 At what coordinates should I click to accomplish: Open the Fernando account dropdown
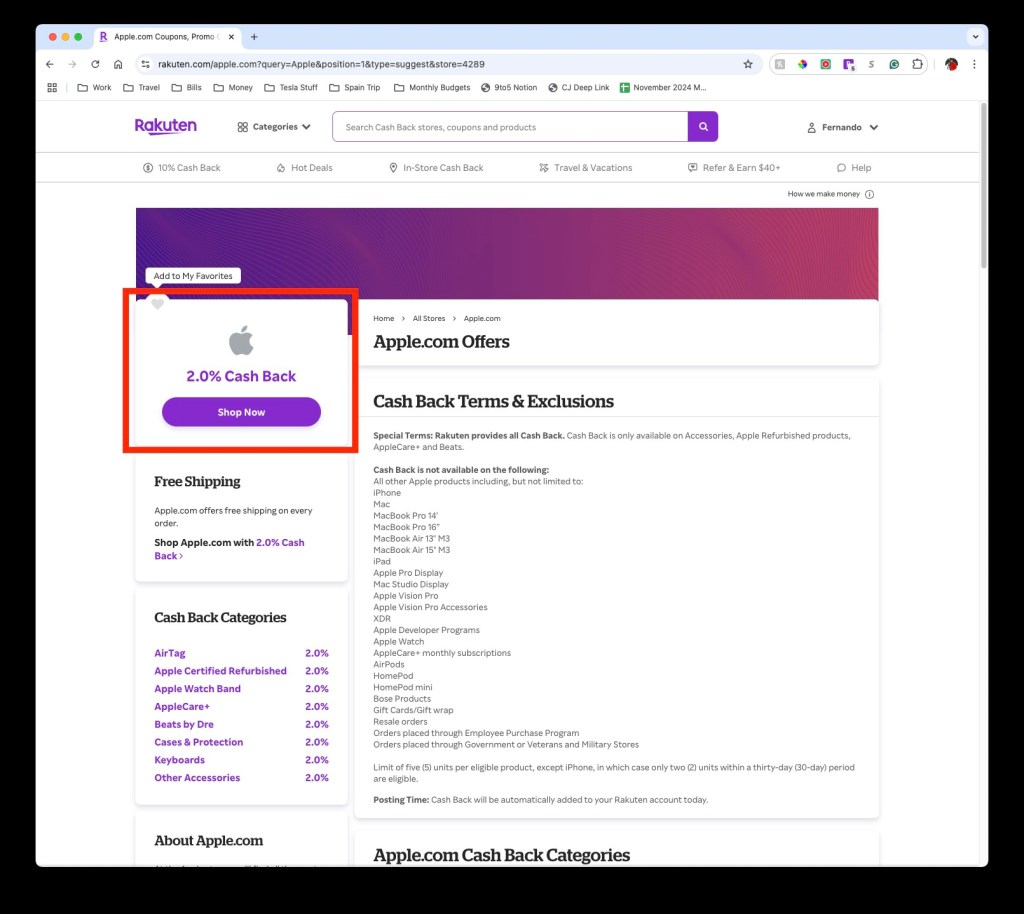[x=843, y=127]
